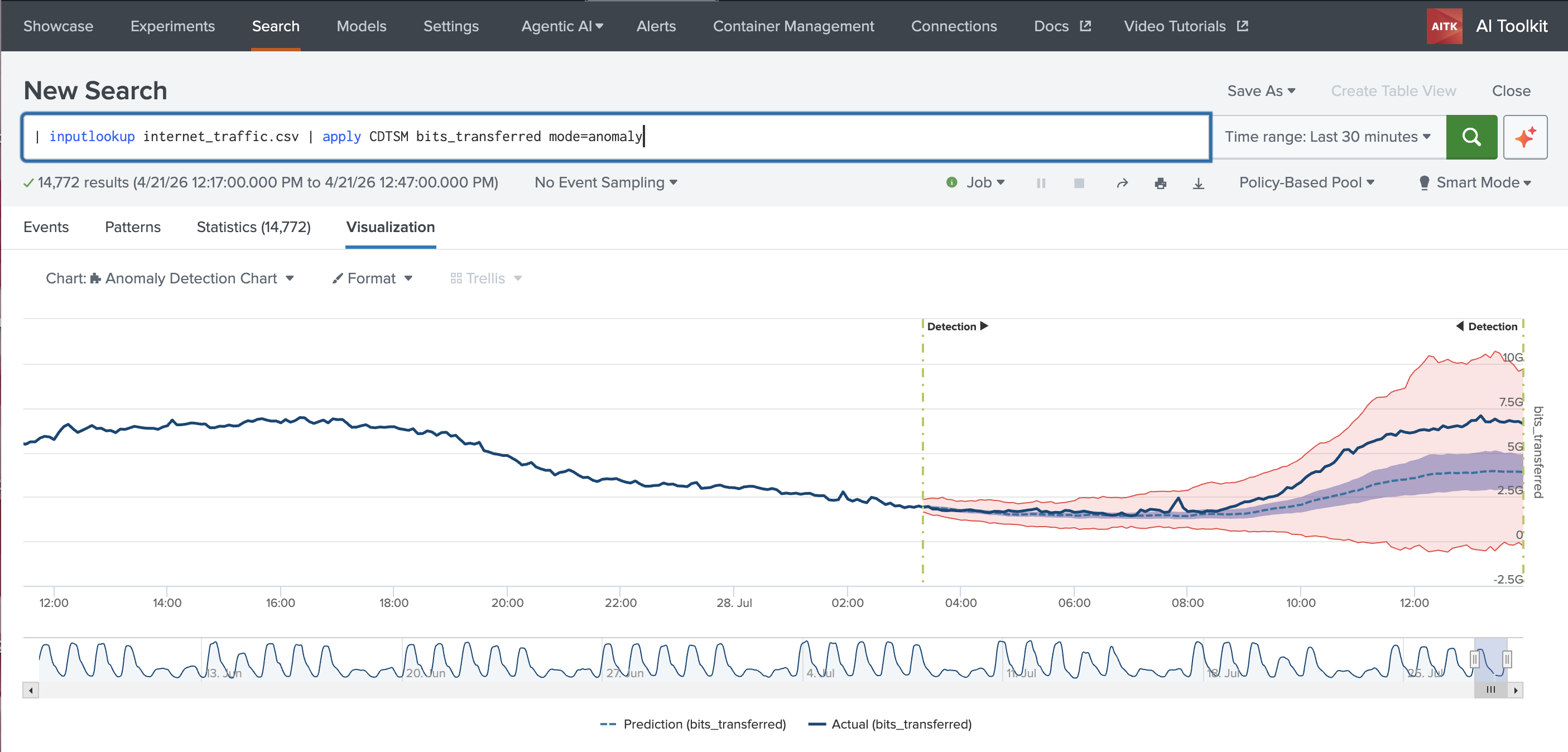Click the 08:00 x-axis label

pos(1187,603)
